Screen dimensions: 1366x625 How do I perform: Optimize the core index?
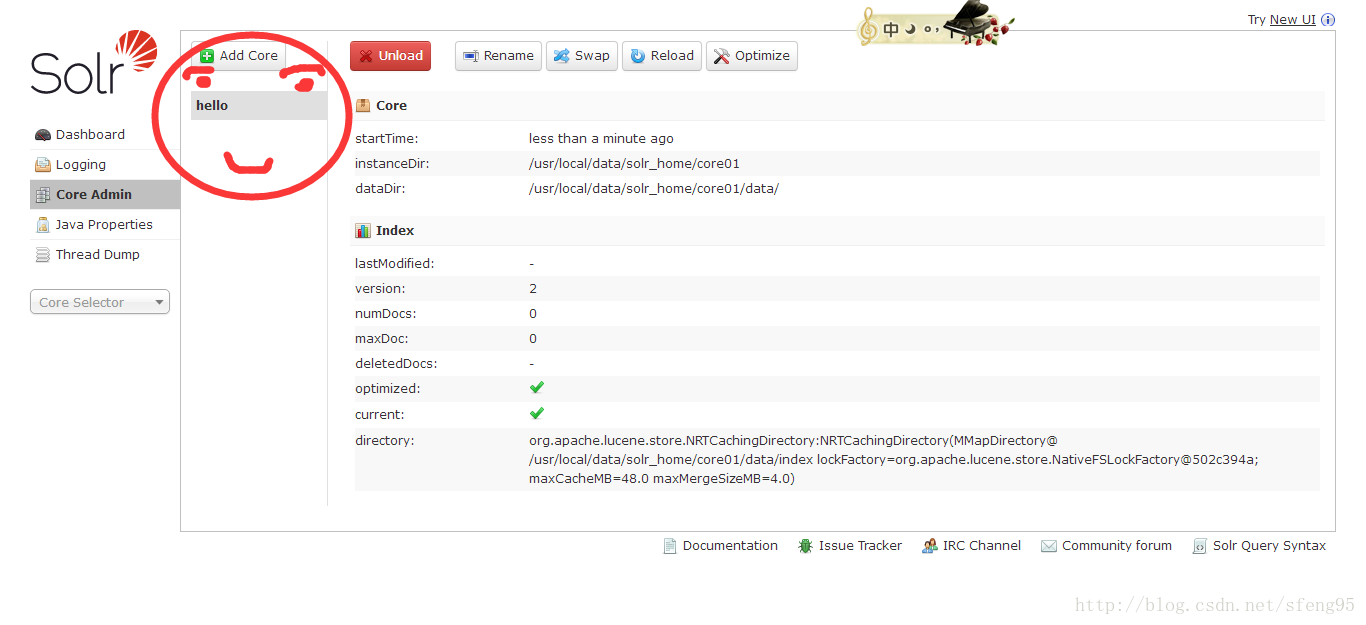coord(752,56)
